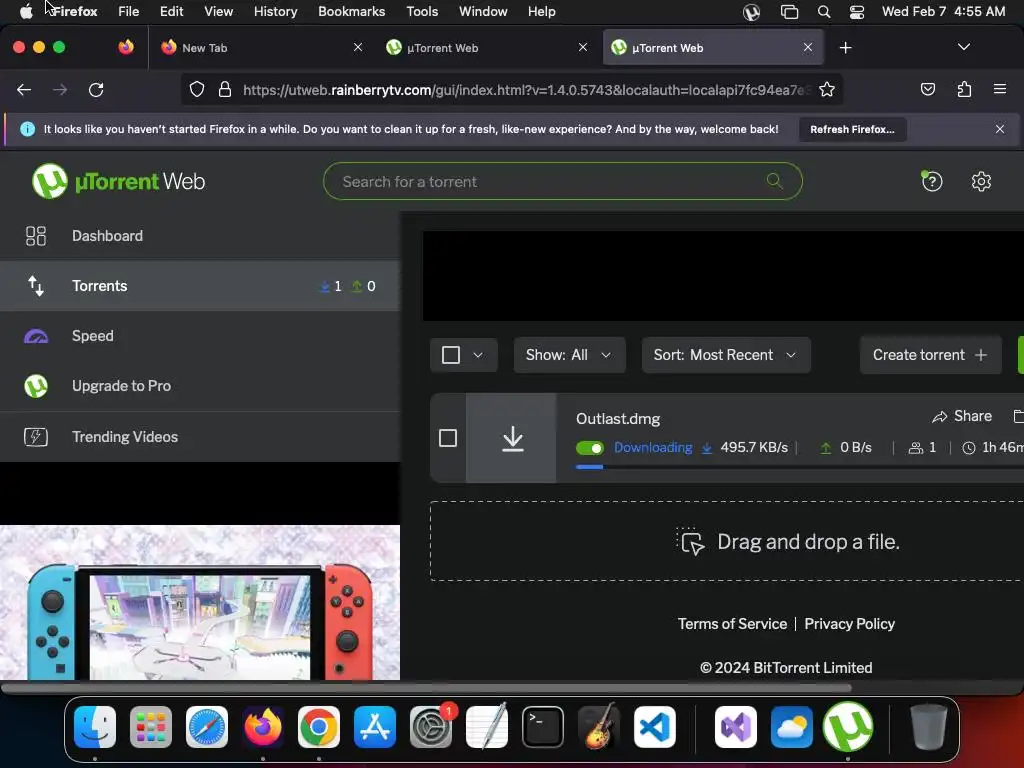
Task: Click the Refresh Firefox… button
Action: (852, 129)
